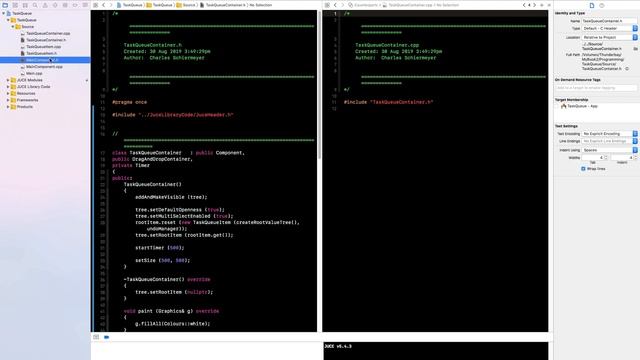The image size is (640, 360).
Task: Go forward in right editor history
Action: [x=342, y=5]
